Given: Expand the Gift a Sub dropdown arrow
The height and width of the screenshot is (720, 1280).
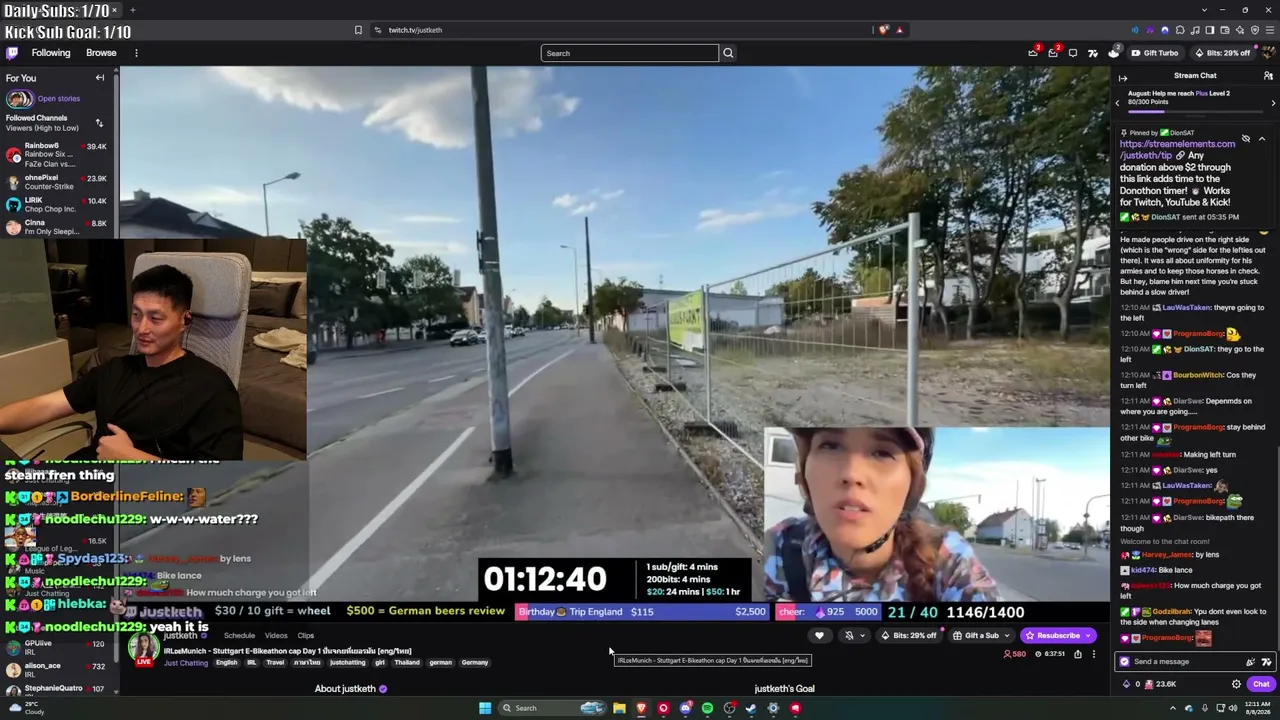Looking at the screenshot, I should [x=1007, y=636].
